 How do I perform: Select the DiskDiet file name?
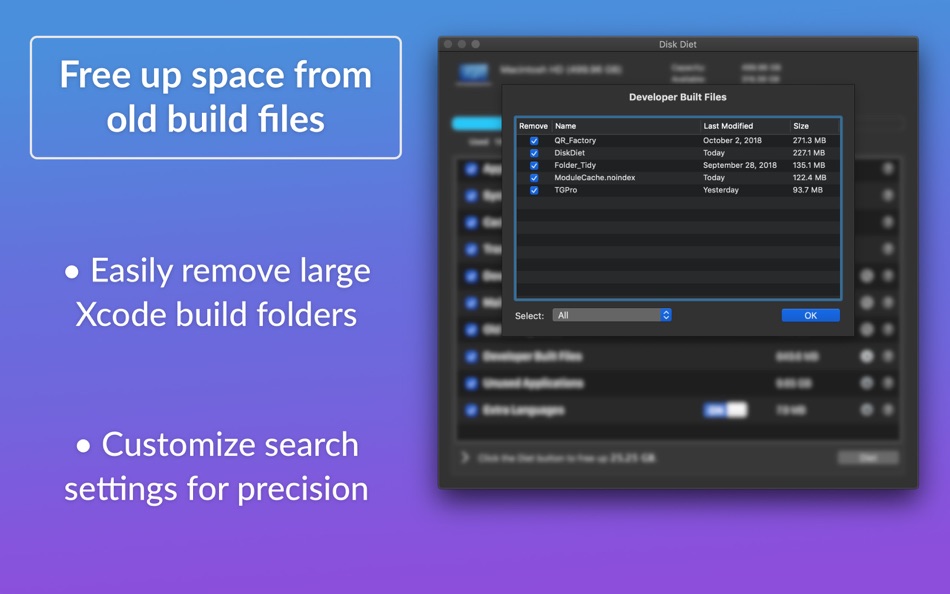[x=570, y=153]
